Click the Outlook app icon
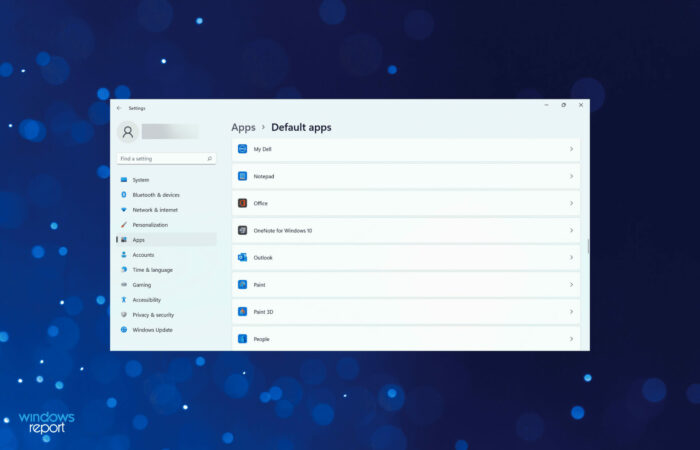This screenshot has height=450, width=700. coord(242,258)
